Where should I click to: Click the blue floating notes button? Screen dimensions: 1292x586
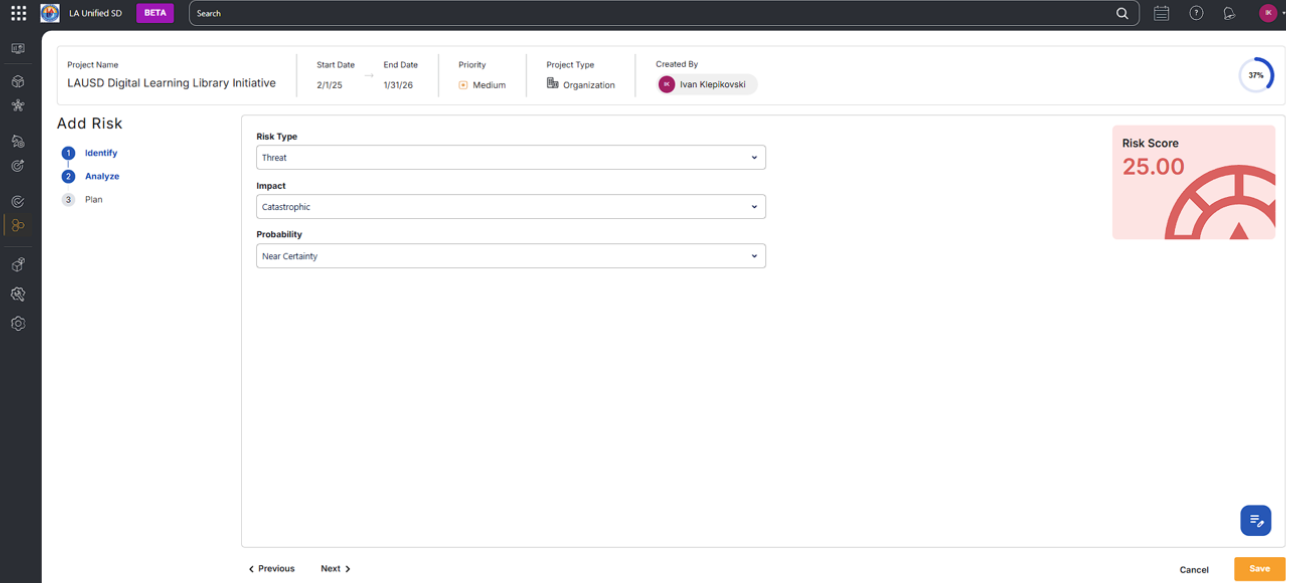click(x=1256, y=520)
